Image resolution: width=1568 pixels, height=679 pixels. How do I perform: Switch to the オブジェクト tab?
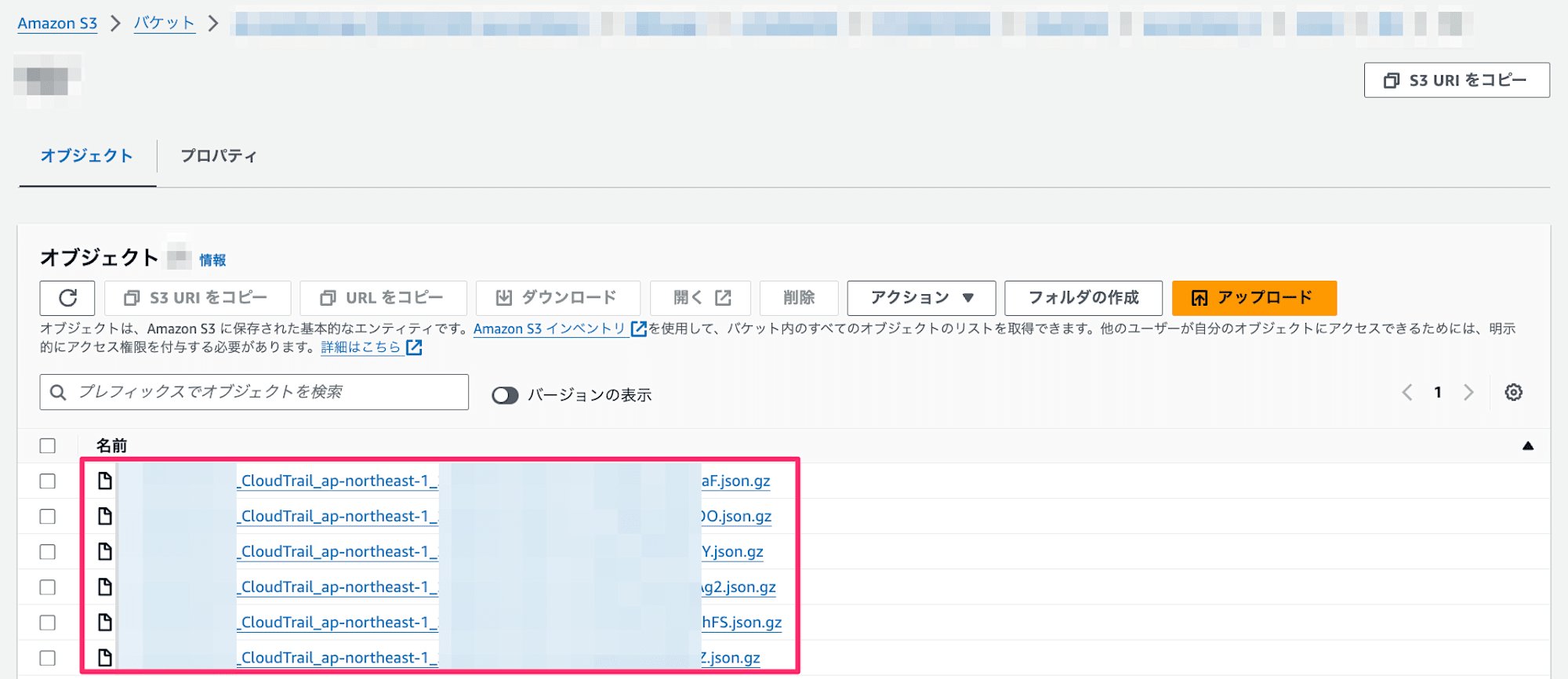[x=87, y=156]
